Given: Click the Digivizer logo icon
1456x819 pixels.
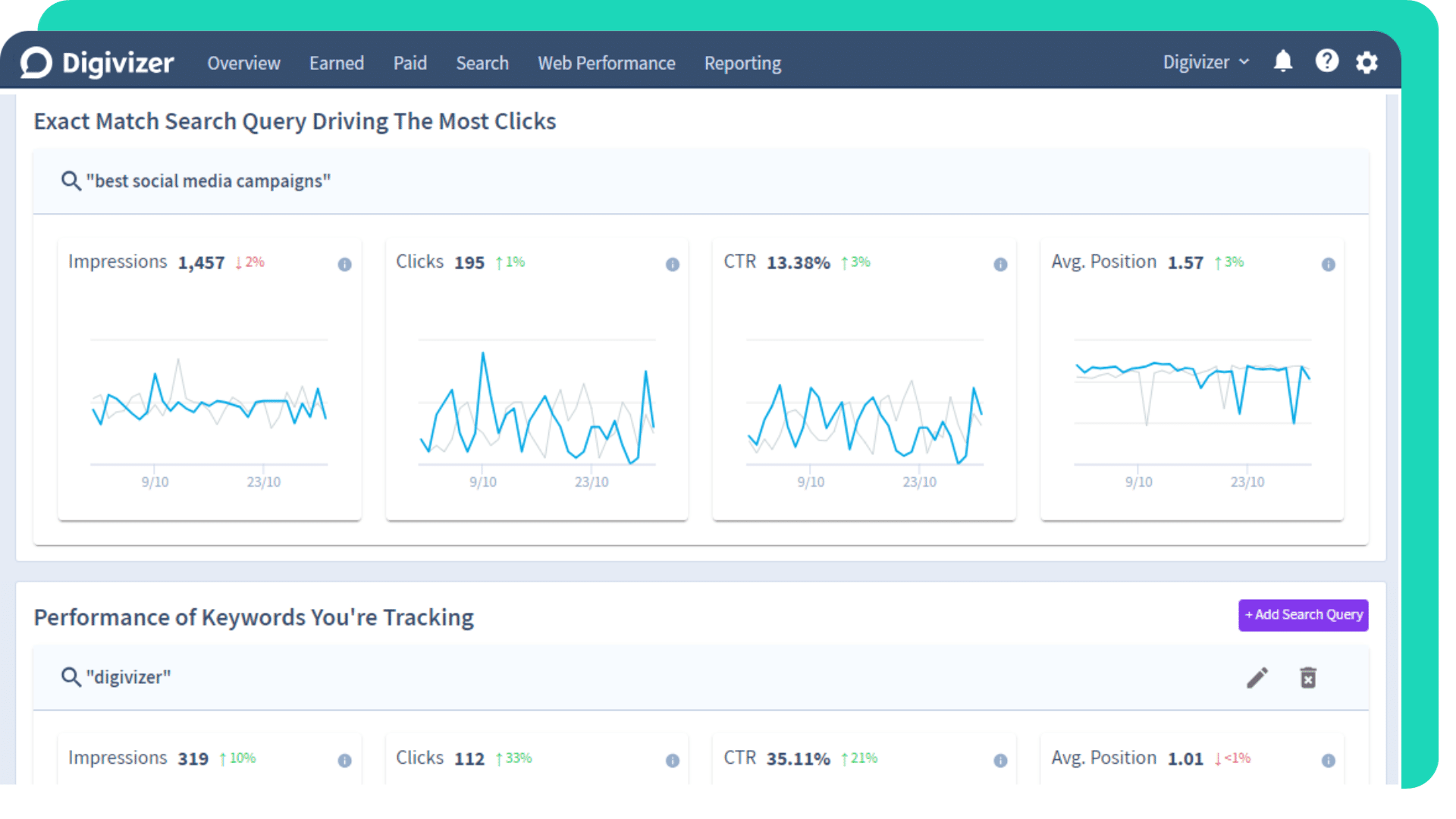Looking at the screenshot, I should click(36, 63).
